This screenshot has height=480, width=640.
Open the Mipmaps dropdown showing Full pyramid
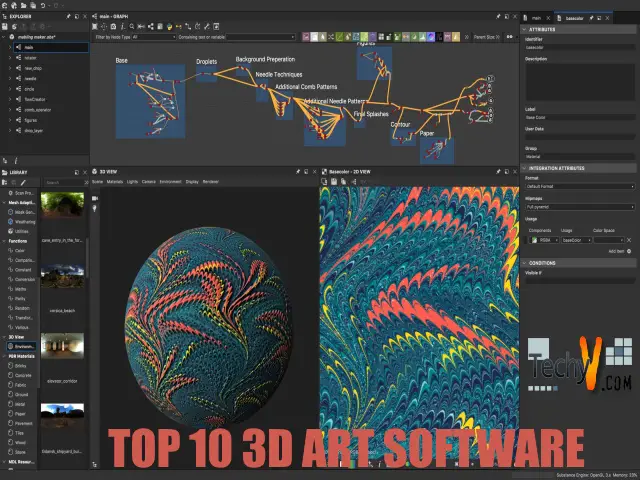coord(580,207)
